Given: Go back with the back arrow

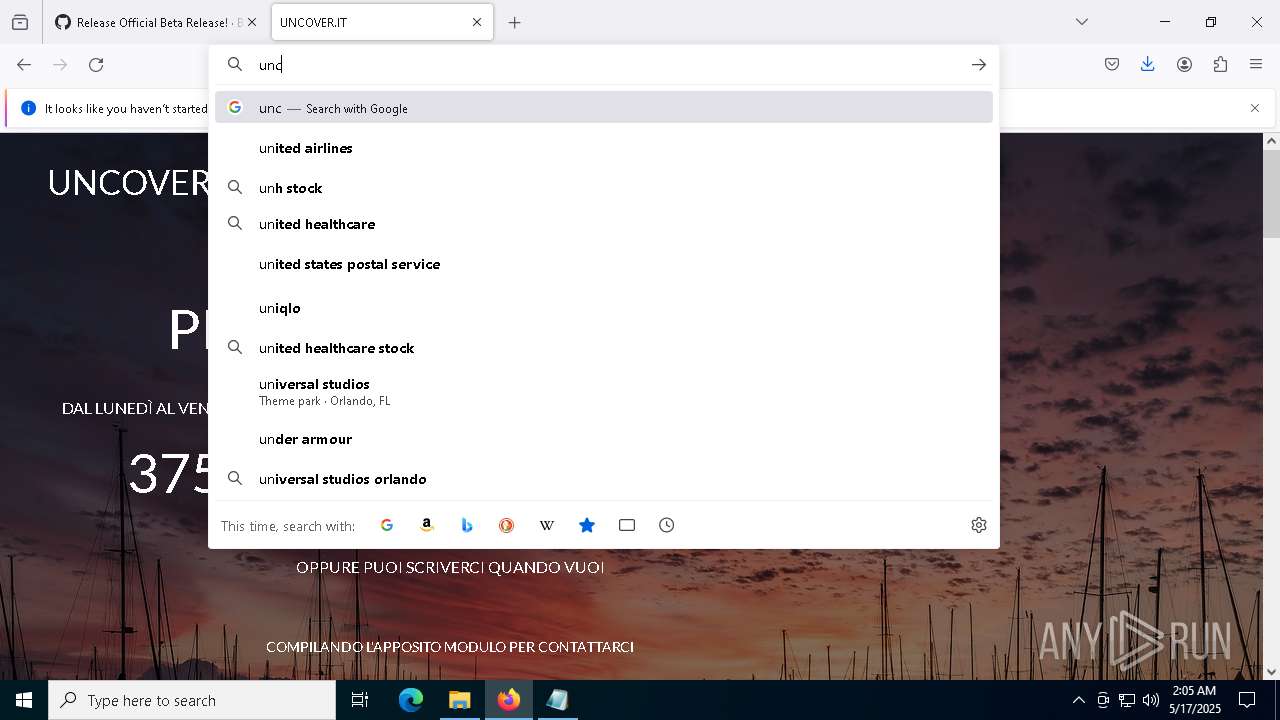Looking at the screenshot, I should pos(24,64).
